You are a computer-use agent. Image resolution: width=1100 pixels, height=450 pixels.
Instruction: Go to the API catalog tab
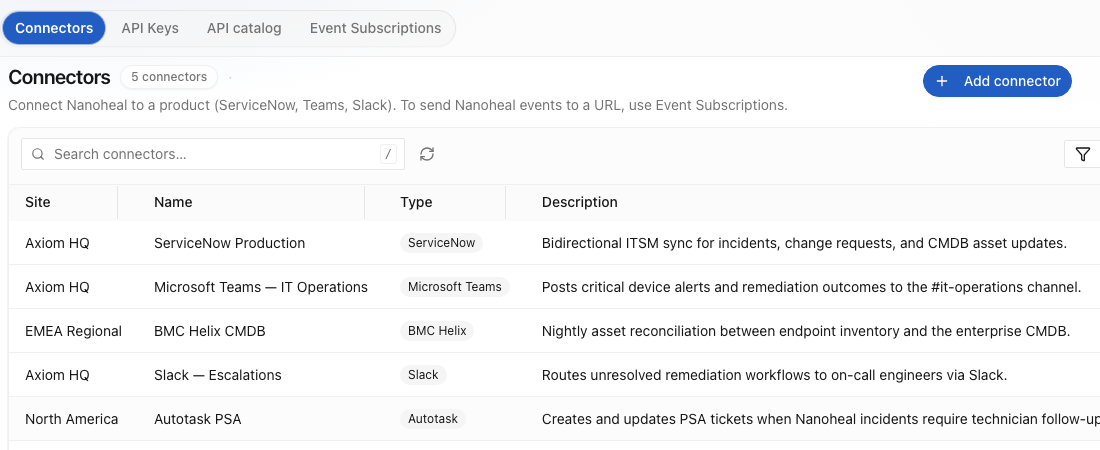tap(244, 28)
